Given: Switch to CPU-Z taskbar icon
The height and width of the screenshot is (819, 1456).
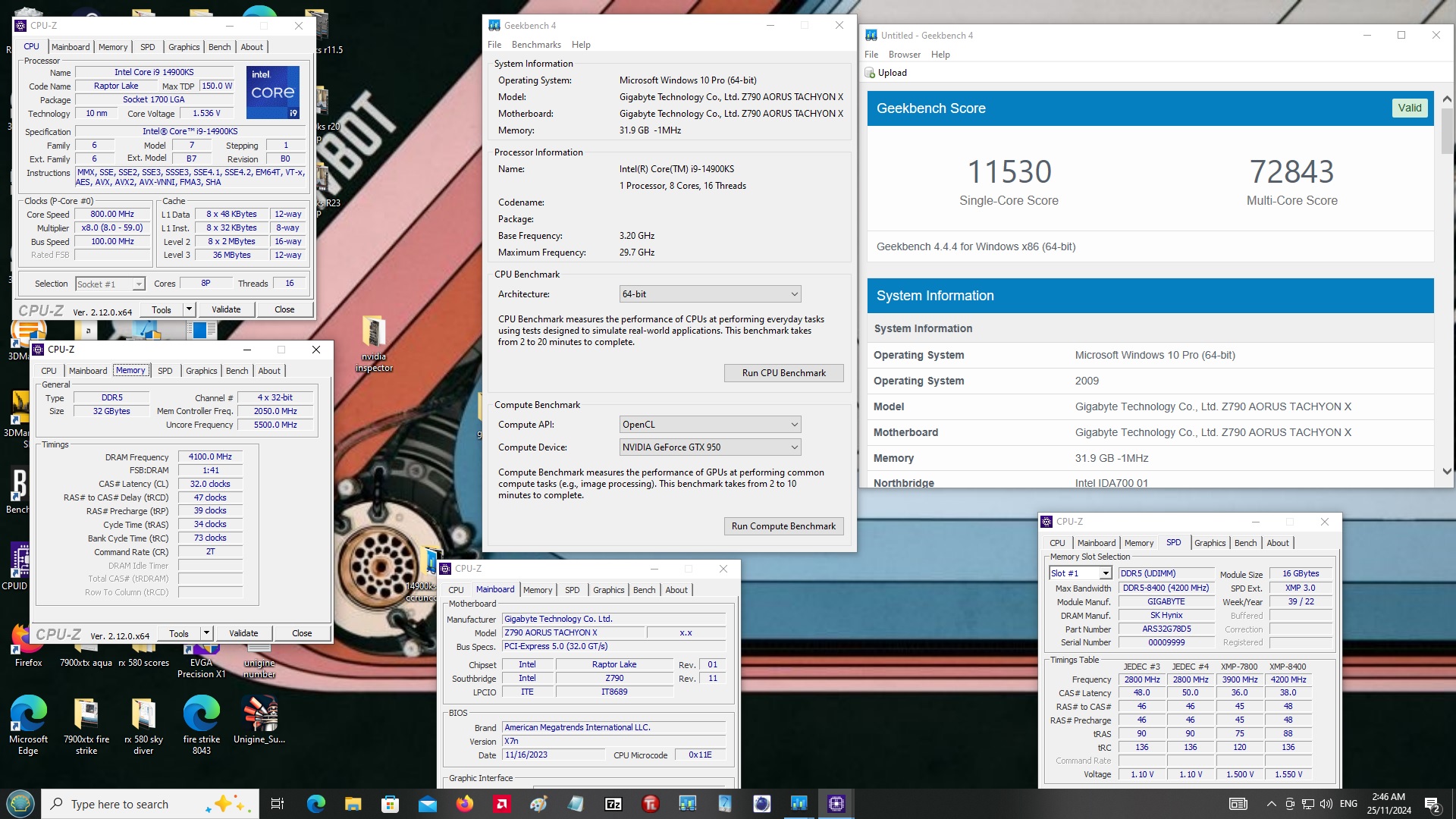Looking at the screenshot, I should click(x=836, y=804).
